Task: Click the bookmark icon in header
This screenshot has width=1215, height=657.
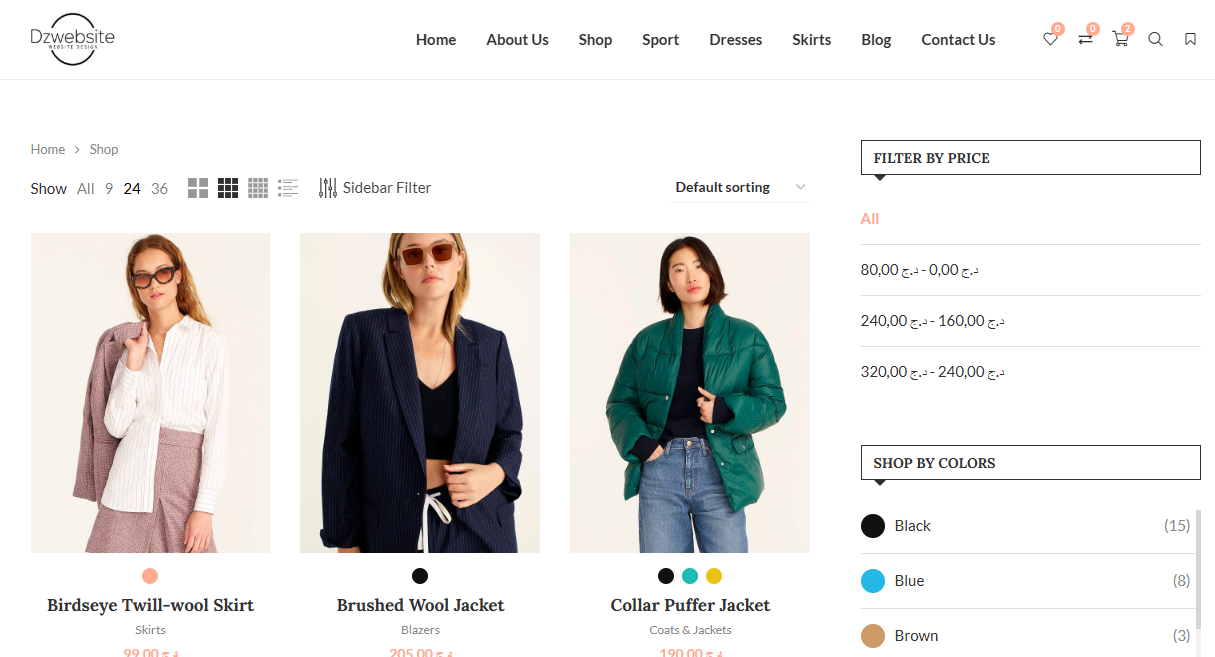Action: (1190, 40)
